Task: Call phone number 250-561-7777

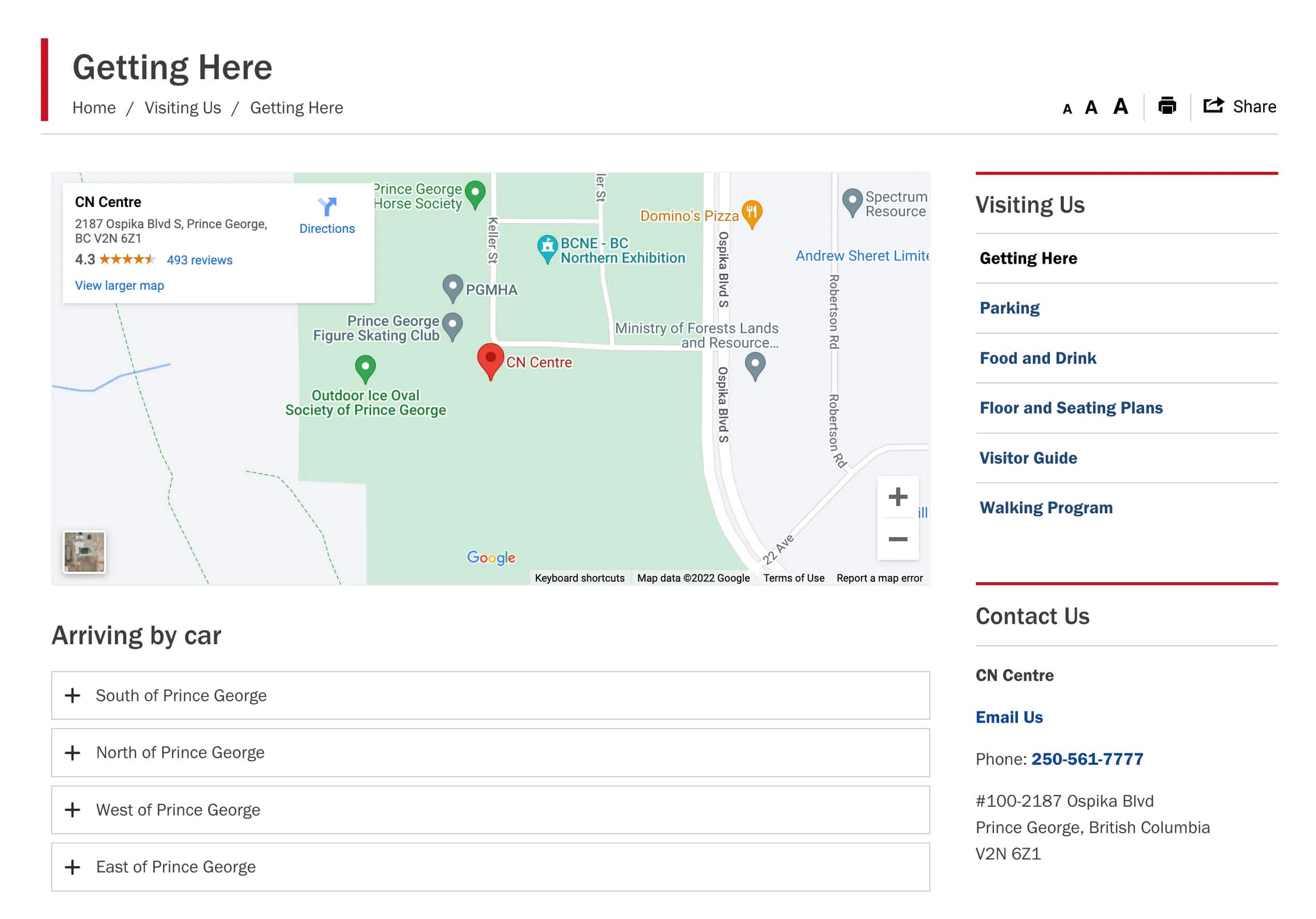Action: point(1087,759)
